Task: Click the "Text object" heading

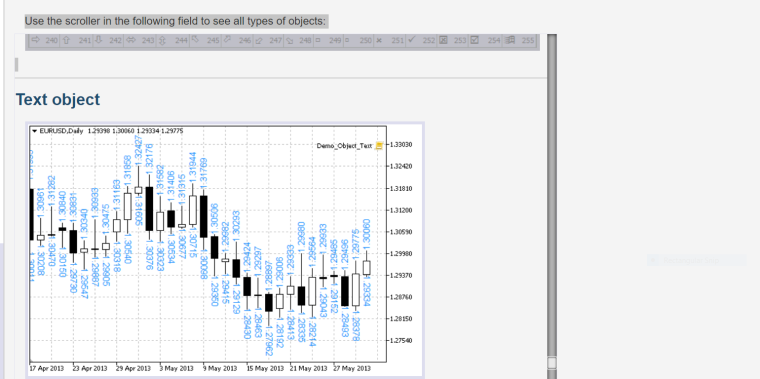Action: [58, 99]
